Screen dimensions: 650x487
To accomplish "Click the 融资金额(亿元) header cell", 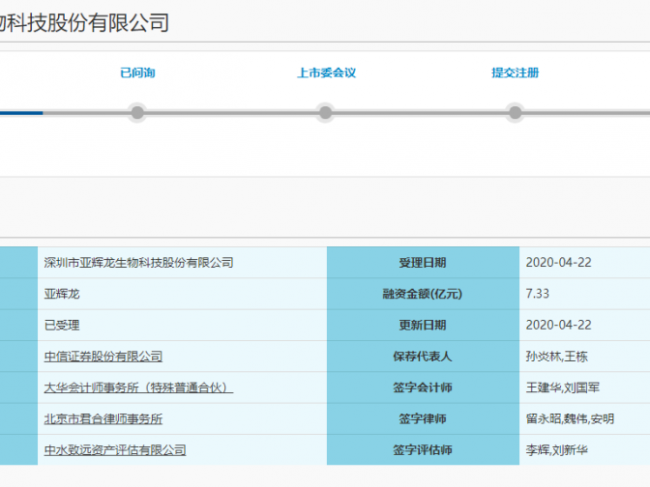I will point(423,294).
